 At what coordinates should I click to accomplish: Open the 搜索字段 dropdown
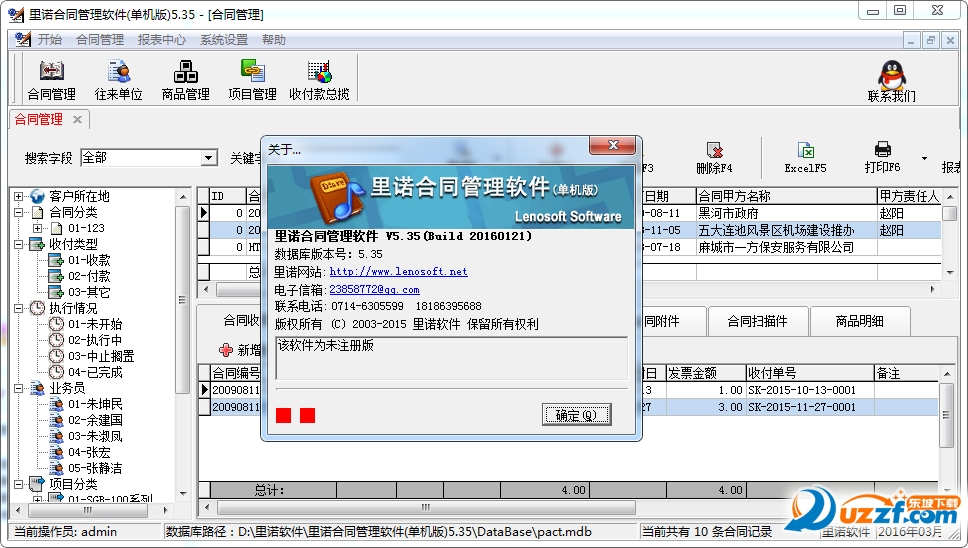pos(209,158)
